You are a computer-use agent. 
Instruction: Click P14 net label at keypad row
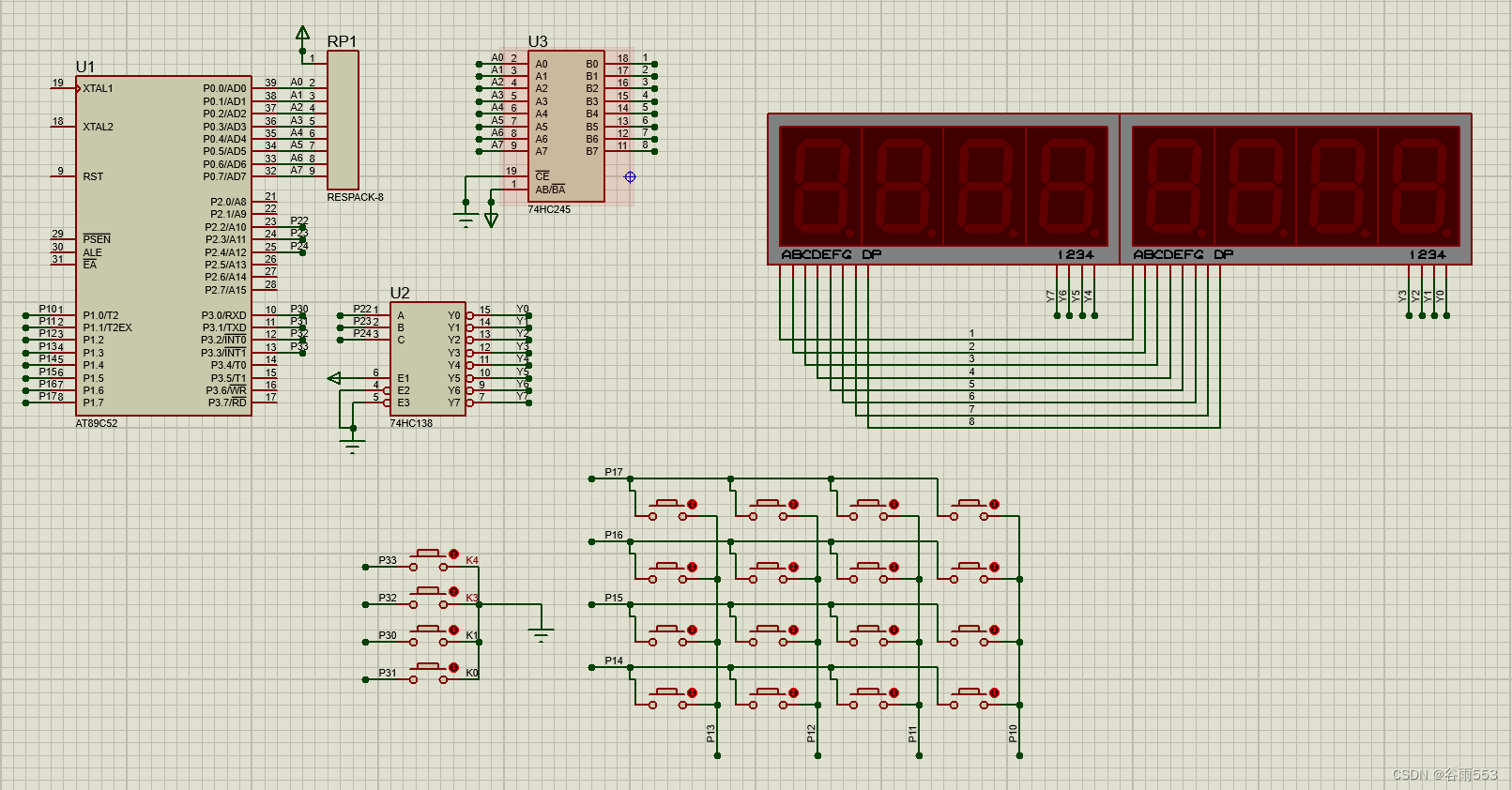(x=614, y=661)
